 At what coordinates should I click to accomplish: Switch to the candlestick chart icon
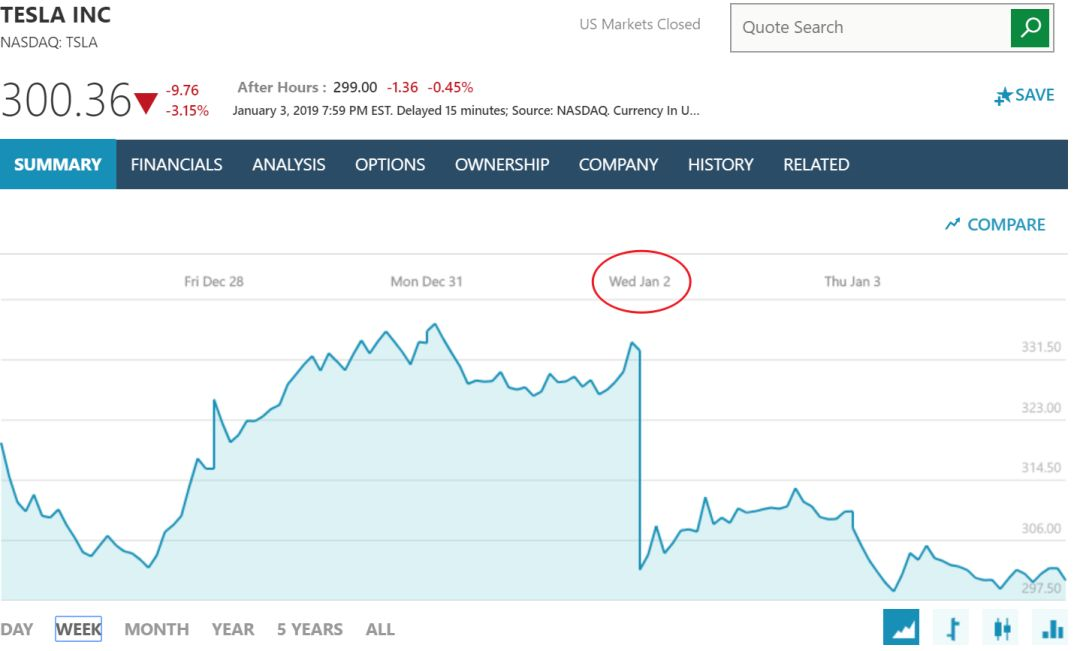point(1002,627)
